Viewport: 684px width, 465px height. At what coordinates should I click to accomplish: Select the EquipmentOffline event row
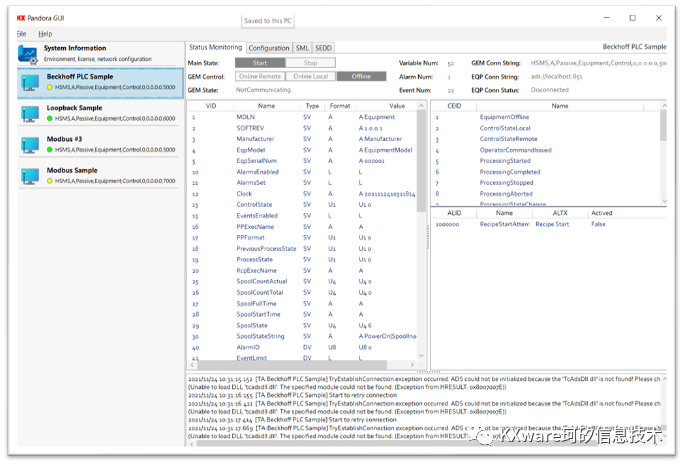[x=546, y=117]
